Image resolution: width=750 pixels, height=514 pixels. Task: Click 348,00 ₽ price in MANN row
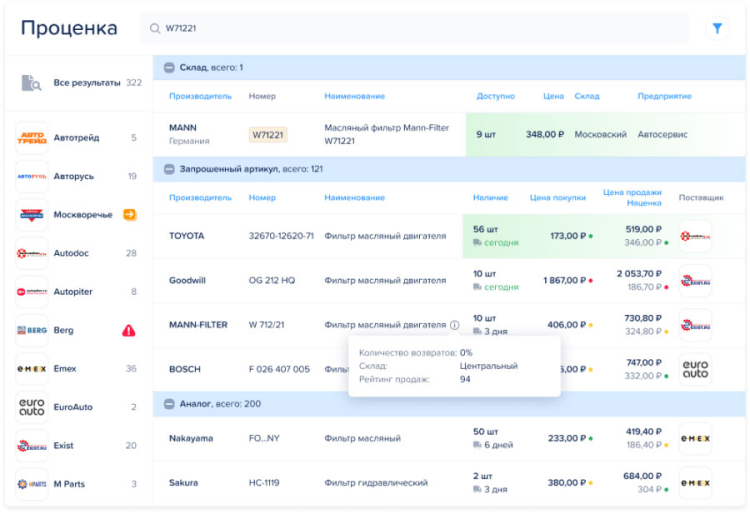(x=545, y=135)
